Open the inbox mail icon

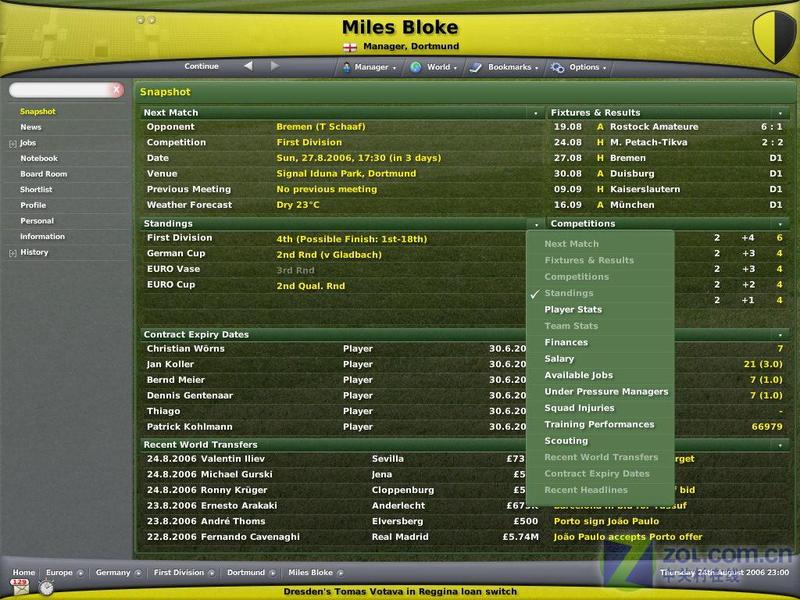pyautogui.click(x=20, y=587)
